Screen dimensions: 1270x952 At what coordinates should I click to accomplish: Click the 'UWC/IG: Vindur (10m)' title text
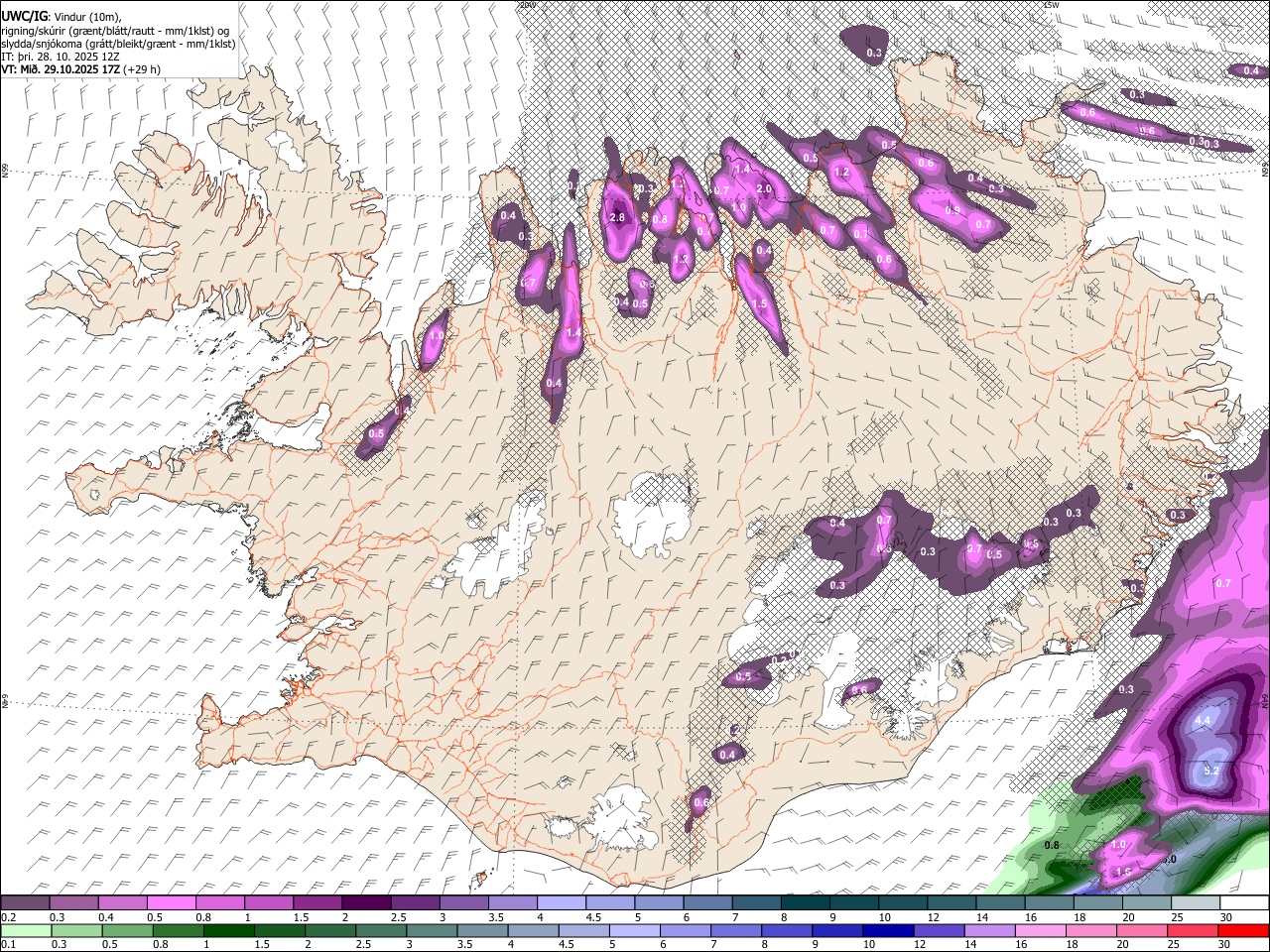click(x=60, y=15)
